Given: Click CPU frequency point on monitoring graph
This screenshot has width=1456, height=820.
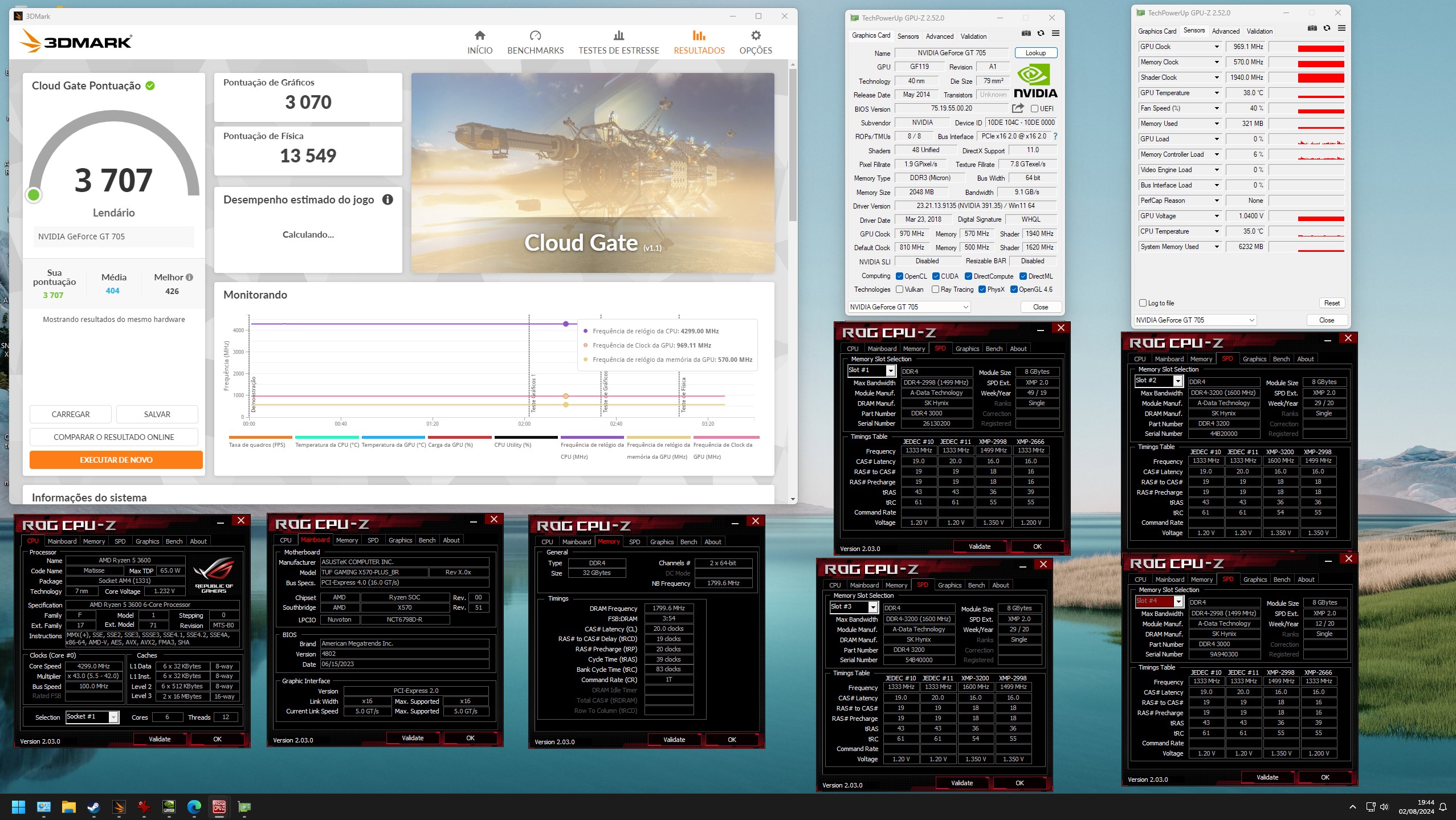Looking at the screenshot, I should (x=565, y=324).
